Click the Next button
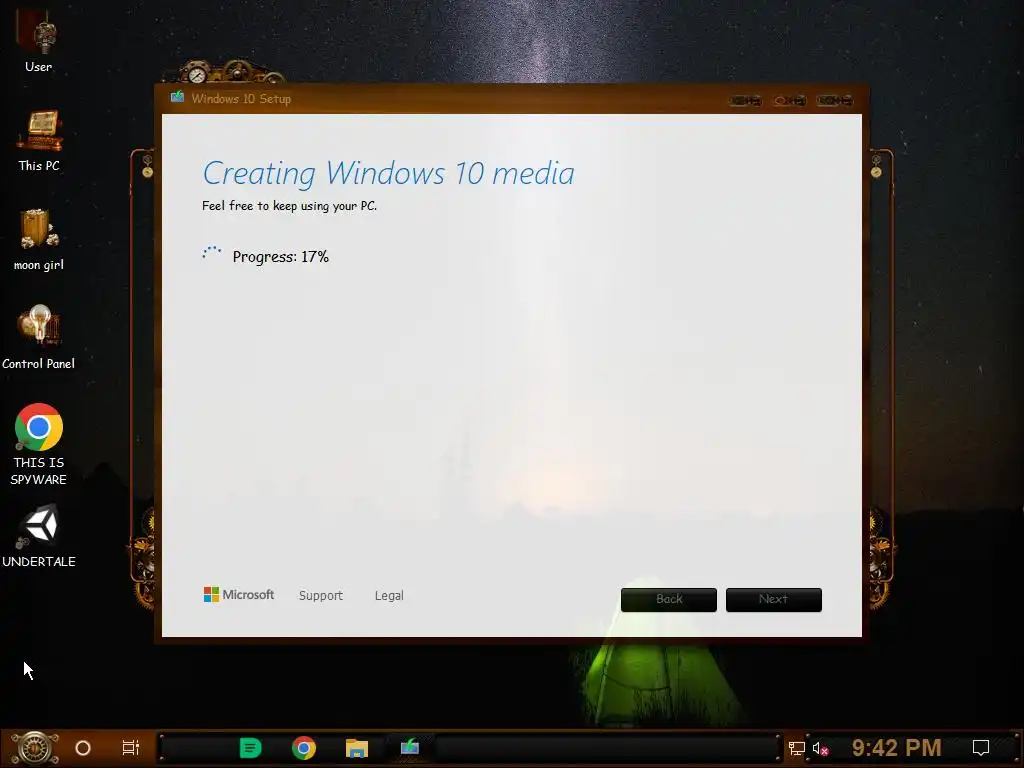 point(774,600)
